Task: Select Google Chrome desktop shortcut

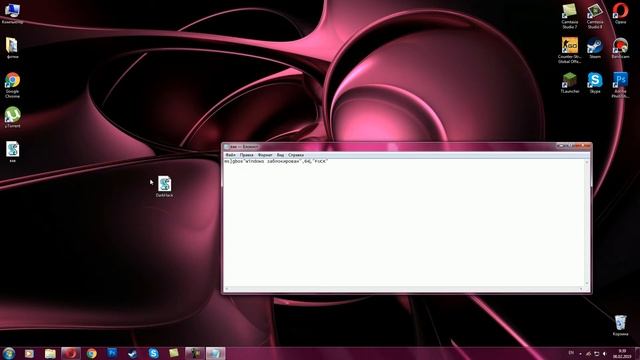Action: coord(12,85)
